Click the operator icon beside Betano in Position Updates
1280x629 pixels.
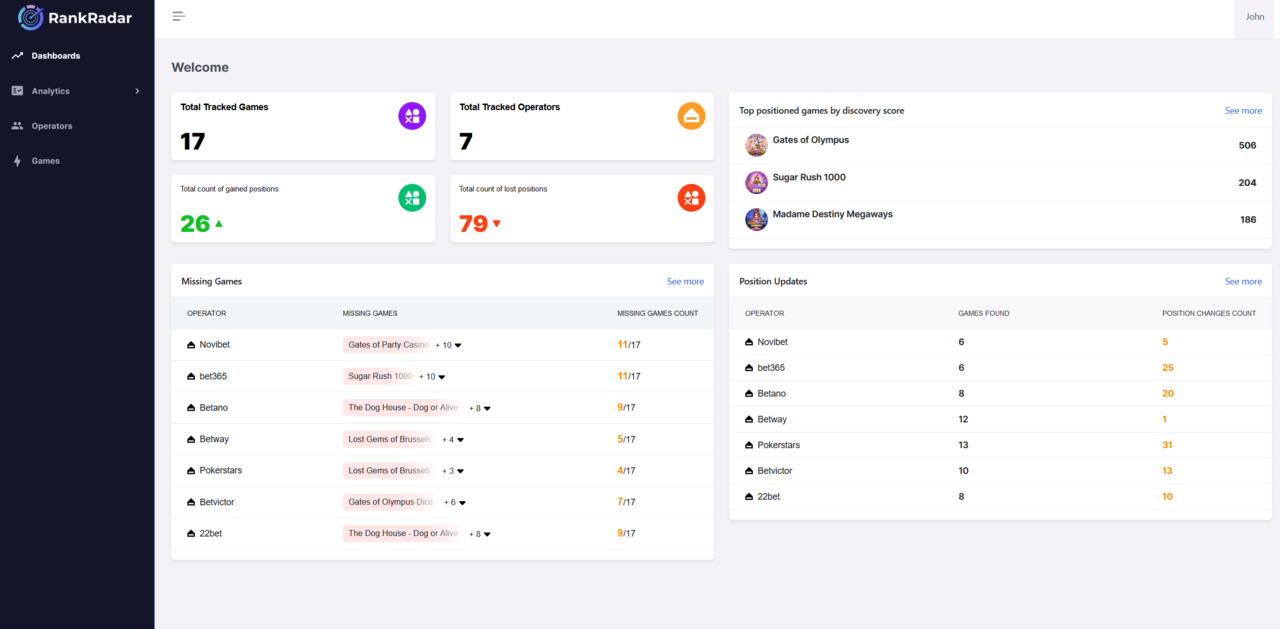(749, 394)
